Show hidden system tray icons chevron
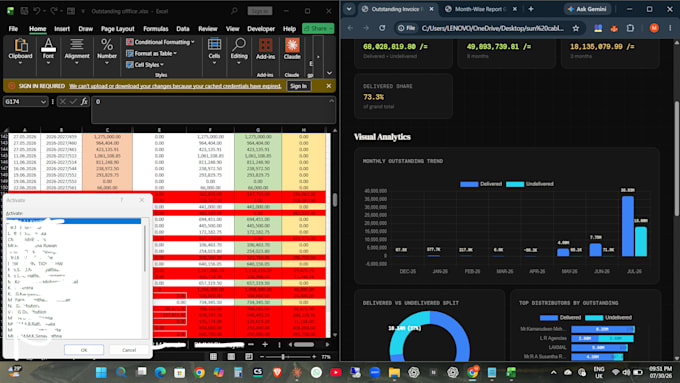680x383 pixels. [553, 372]
